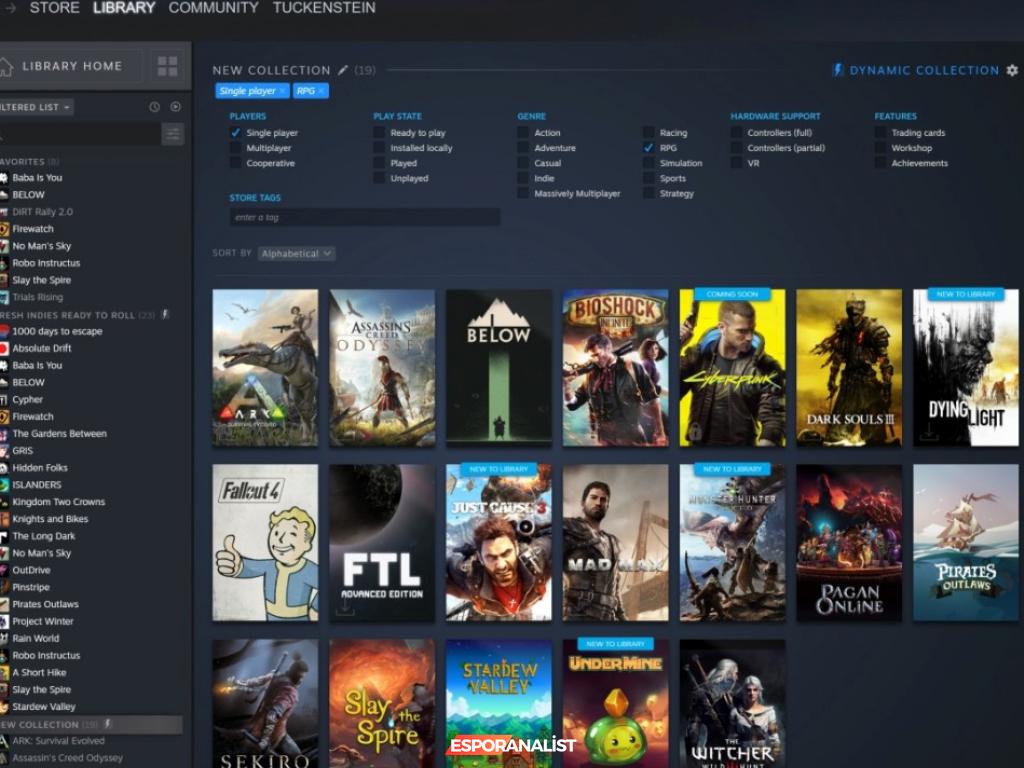Enable the Strategy genre filter
Image resolution: width=1024 pixels, height=768 pixels.
pyautogui.click(x=648, y=193)
